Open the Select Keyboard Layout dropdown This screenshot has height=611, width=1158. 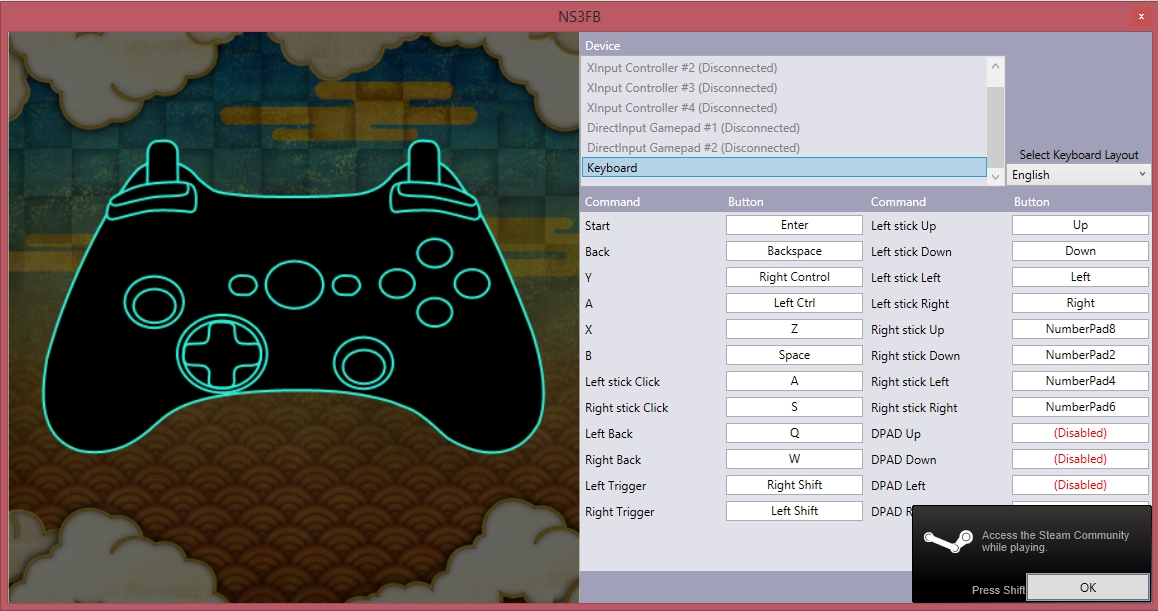pyautogui.click(x=1078, y=175)
